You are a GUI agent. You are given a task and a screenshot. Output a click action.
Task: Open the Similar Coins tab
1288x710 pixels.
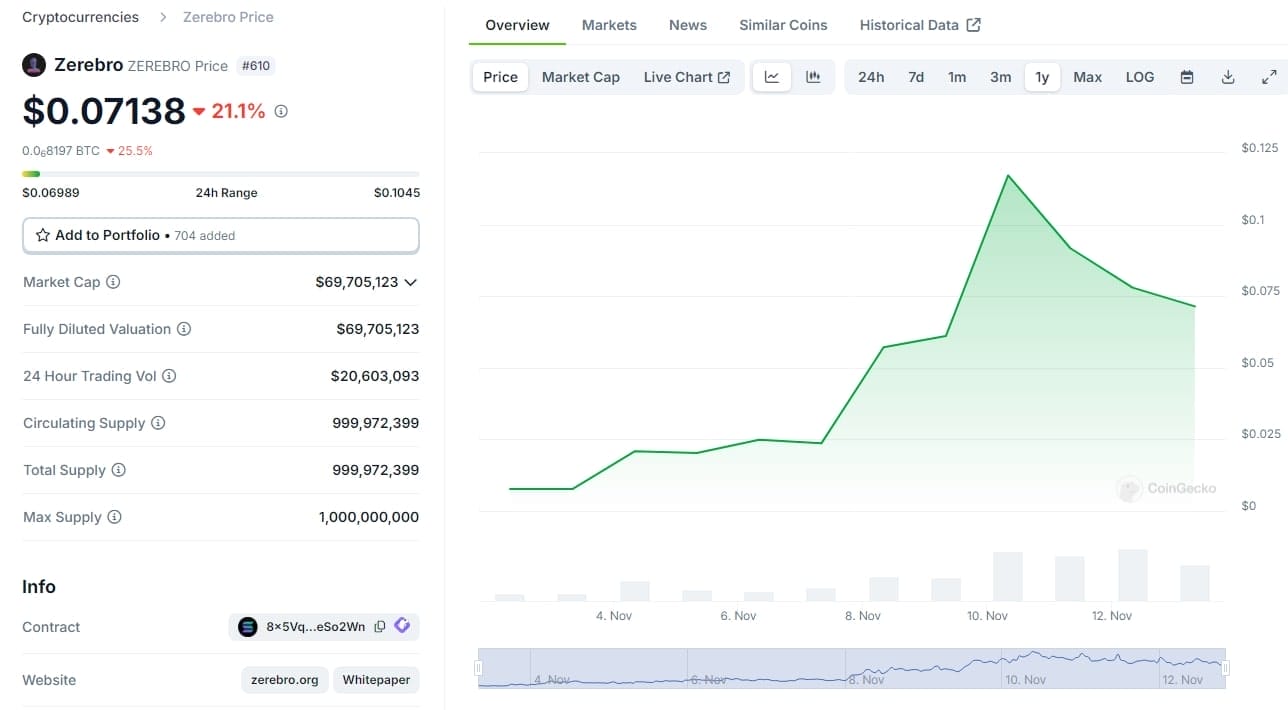pyautogui.click(x=784, y=25)
